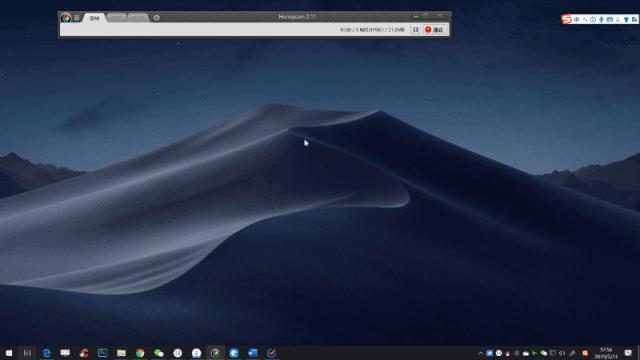Show hidden system tray icons
The height and width of the screenshot is (360, 640).
[480, 353]
